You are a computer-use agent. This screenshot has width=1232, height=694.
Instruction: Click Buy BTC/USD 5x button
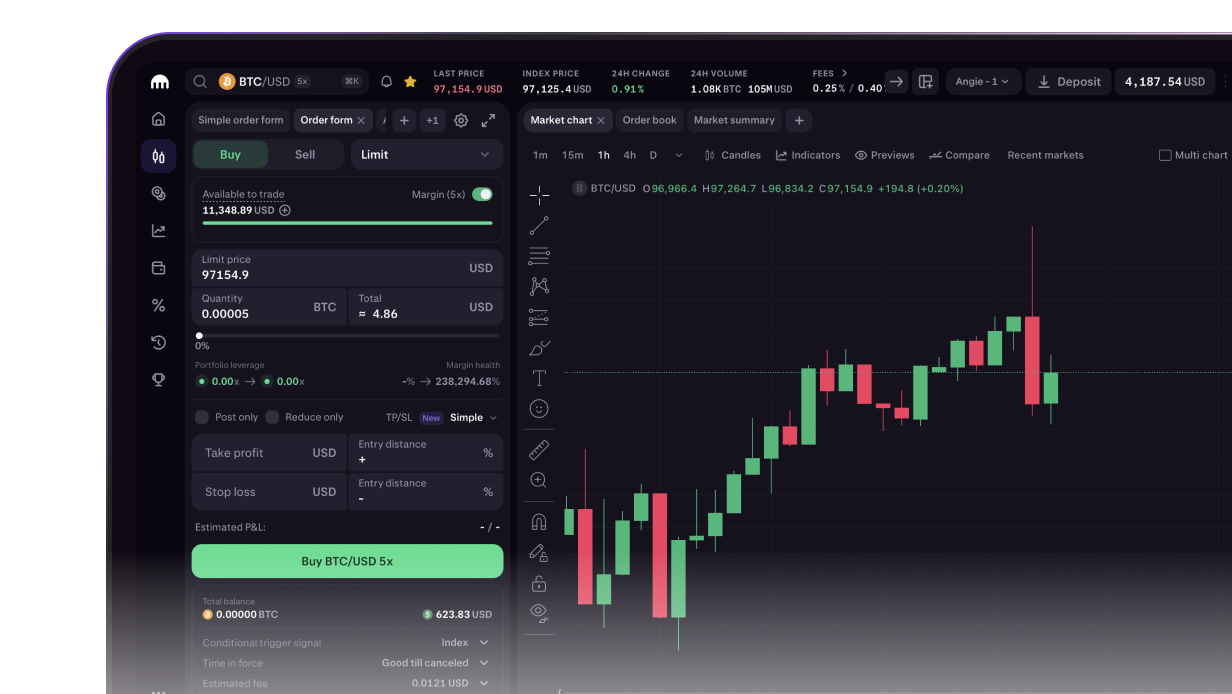pyautogui.click(x=347, y=561)
